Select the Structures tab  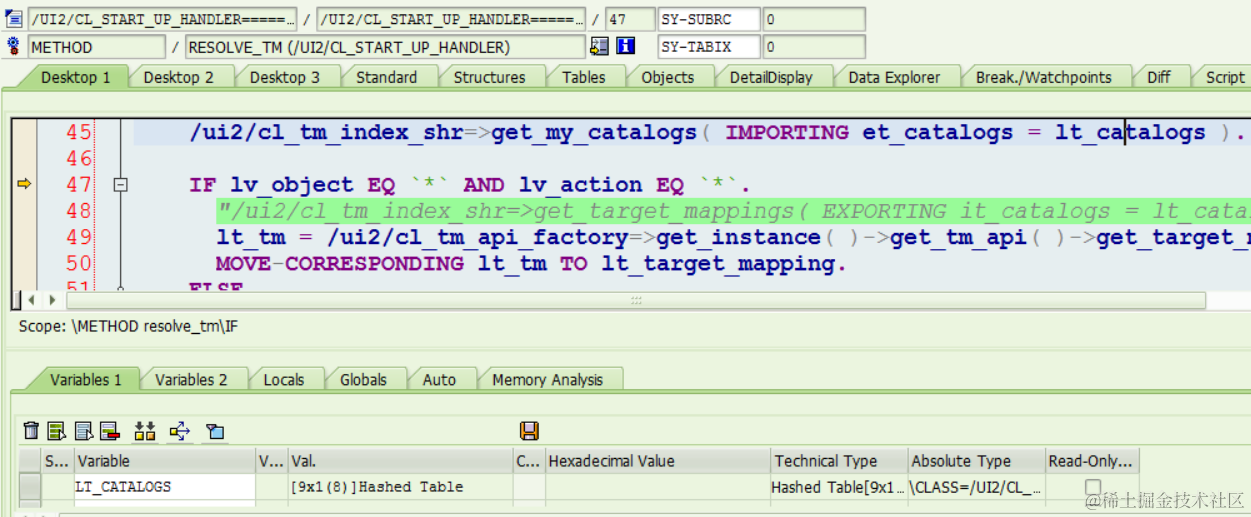(489, 77)
